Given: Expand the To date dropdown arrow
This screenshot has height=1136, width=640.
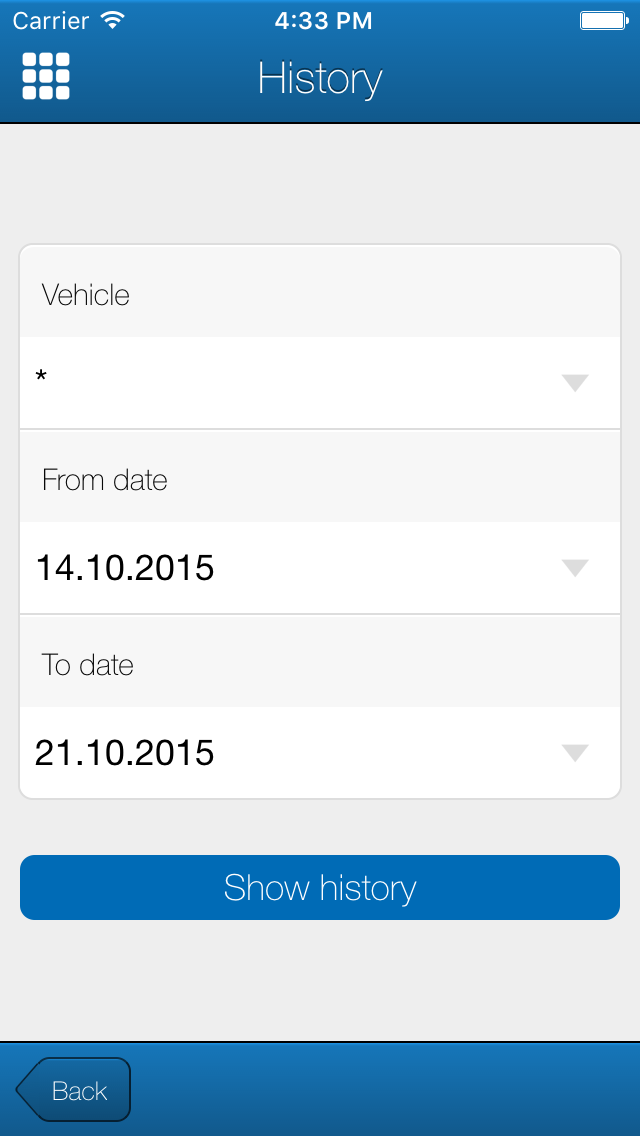Looking at the screenshot, I should (x=575, y=753).
